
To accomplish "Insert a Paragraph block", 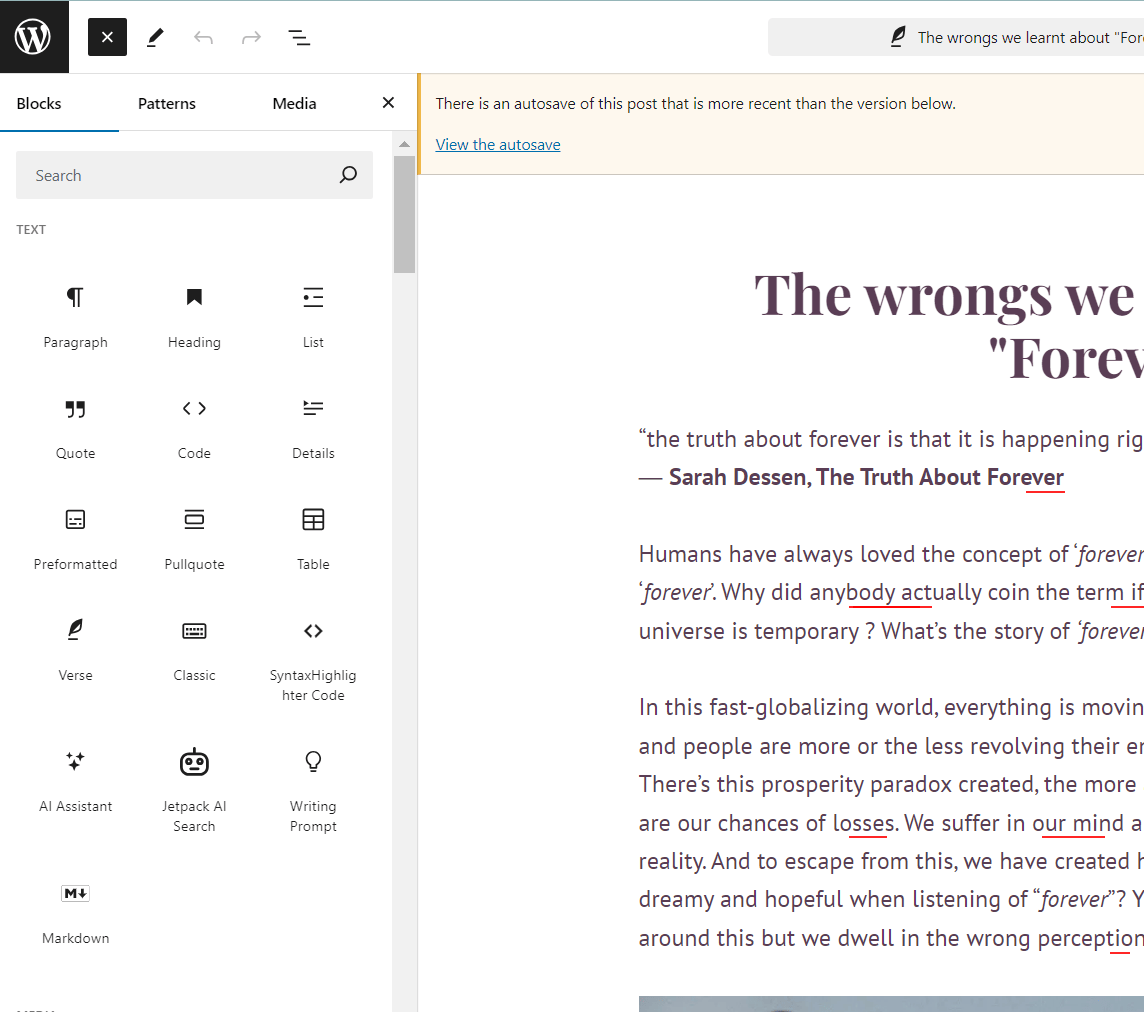I will click(x=75, y=315).
